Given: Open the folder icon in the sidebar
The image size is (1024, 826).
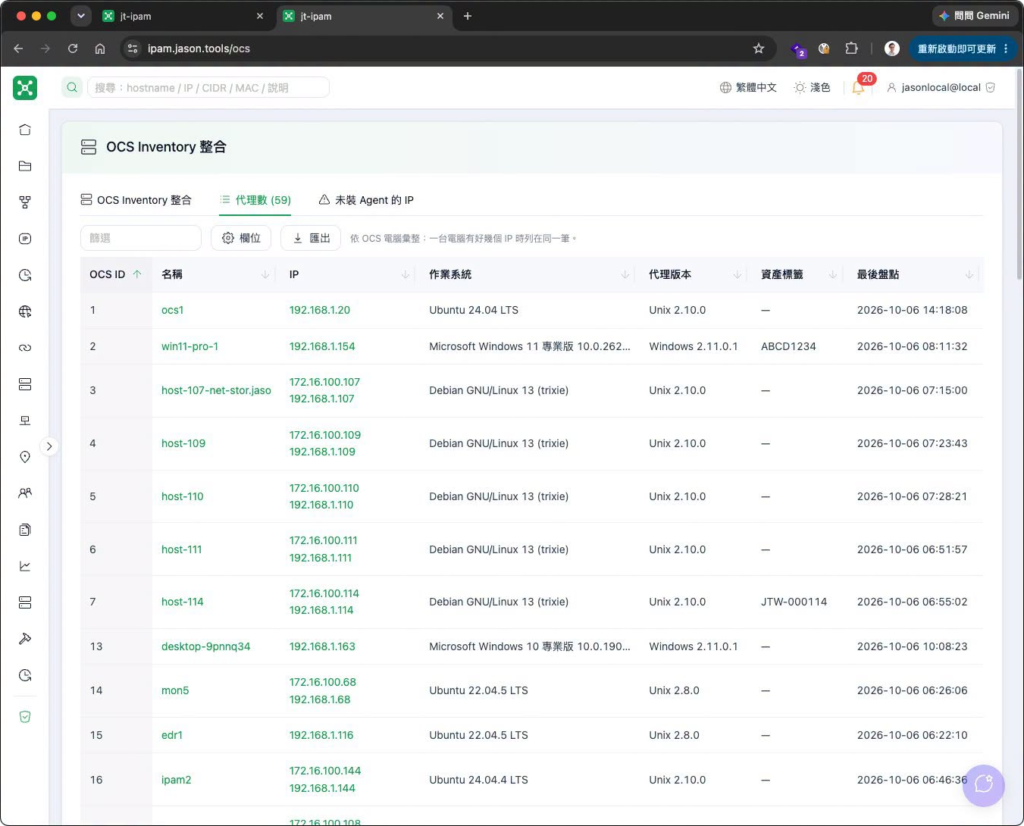Looking at the screenshot, I should pos(25,166).
